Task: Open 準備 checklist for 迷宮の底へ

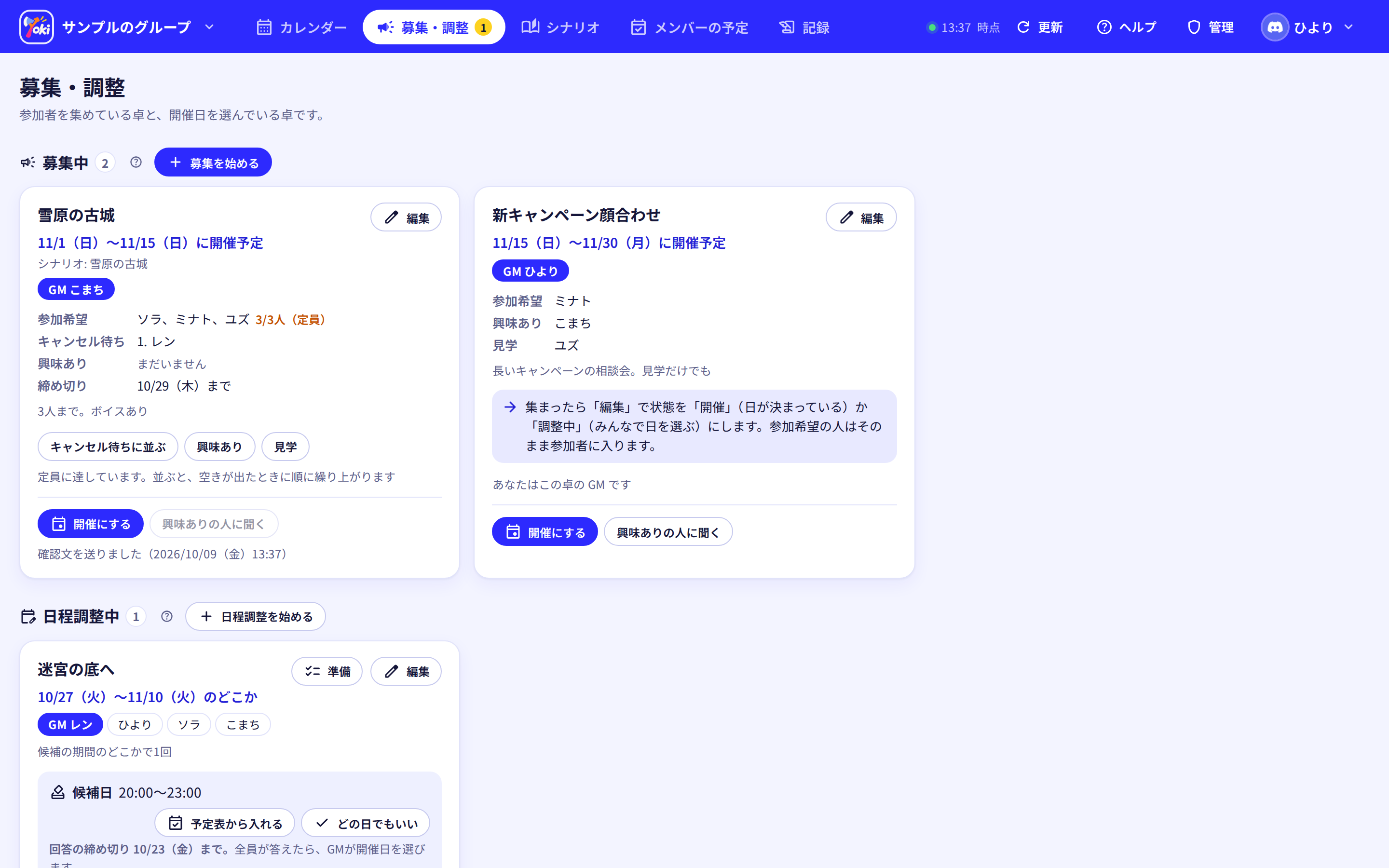Action: (327, 671)
